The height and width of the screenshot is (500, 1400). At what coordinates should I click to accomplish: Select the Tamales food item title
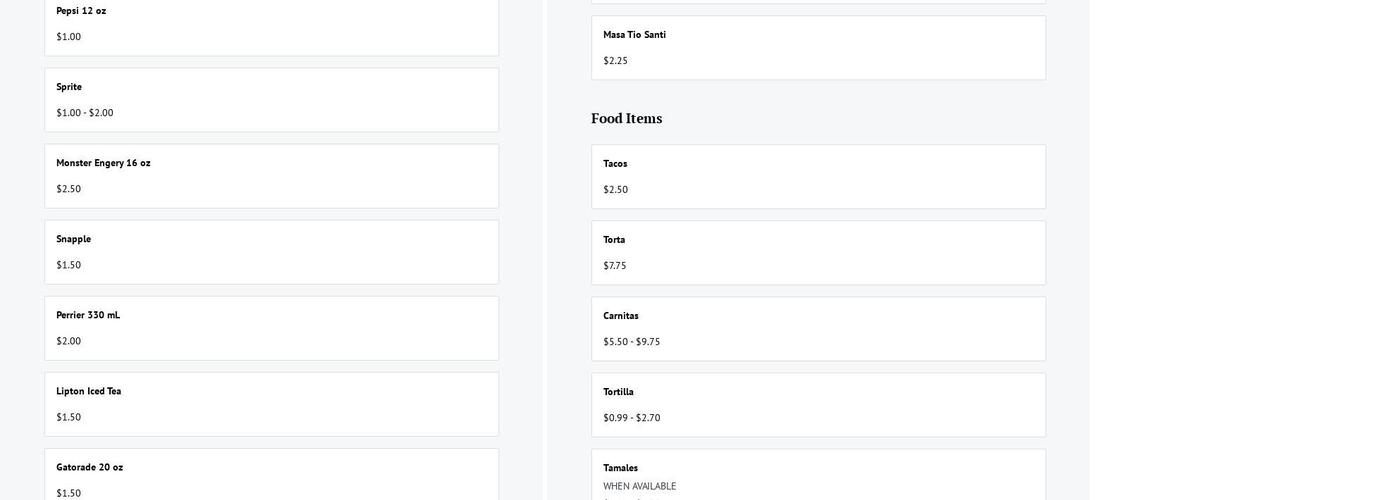click(x=620, y=468)
